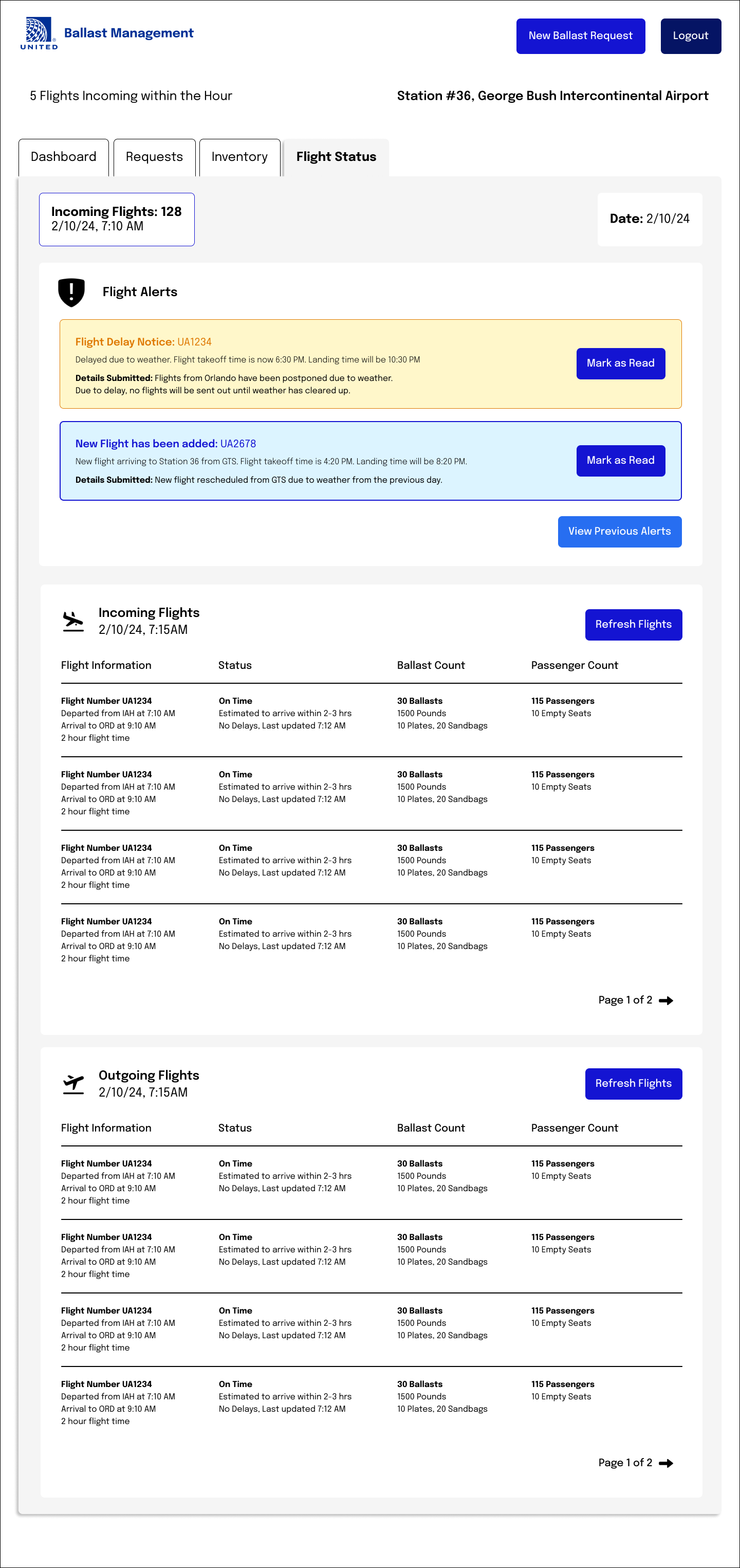Click the Ballast Management title
740x1568 pixels.
pyautogui.click(x=128, y=33)
